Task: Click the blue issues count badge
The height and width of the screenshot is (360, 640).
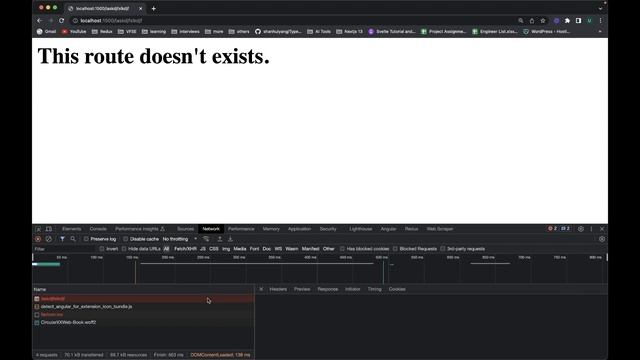Action: click(x=565, y=229)
